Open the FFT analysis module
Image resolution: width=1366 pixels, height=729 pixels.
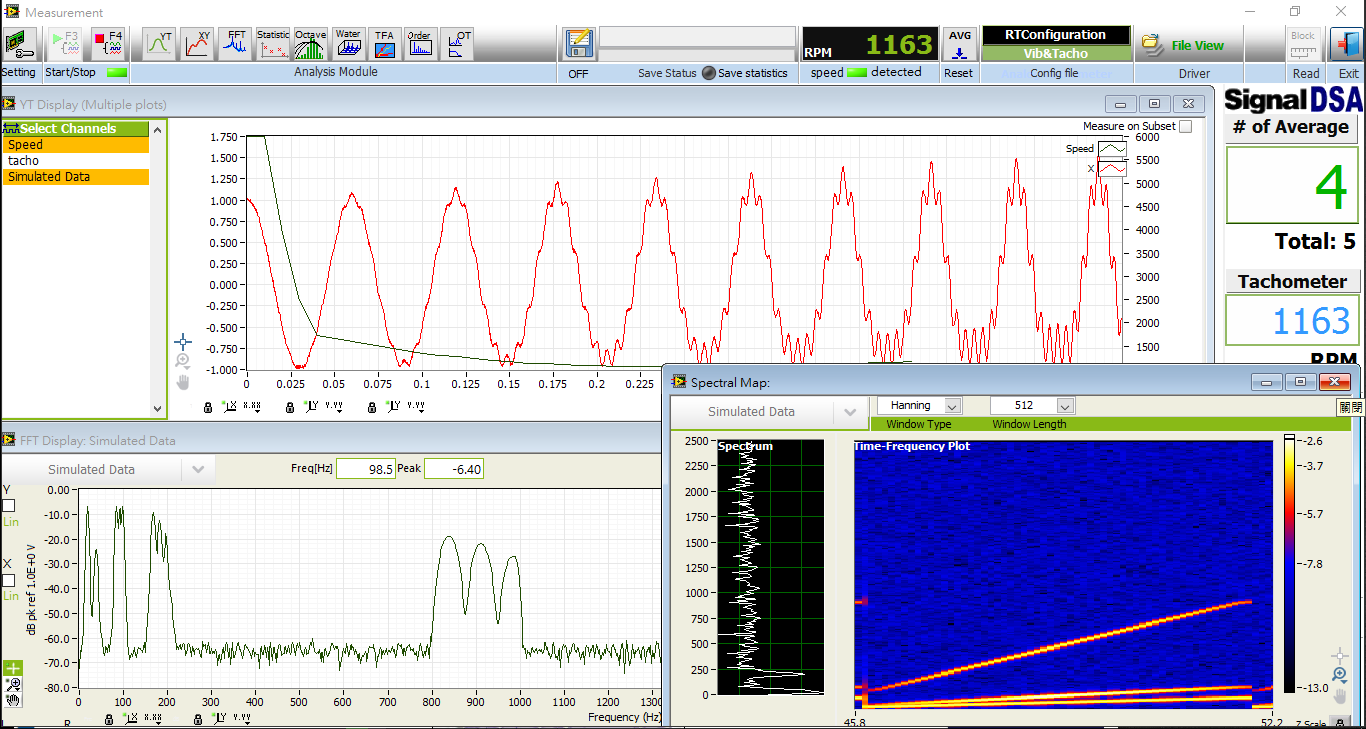pyautogui.click(x=235, y=44)
